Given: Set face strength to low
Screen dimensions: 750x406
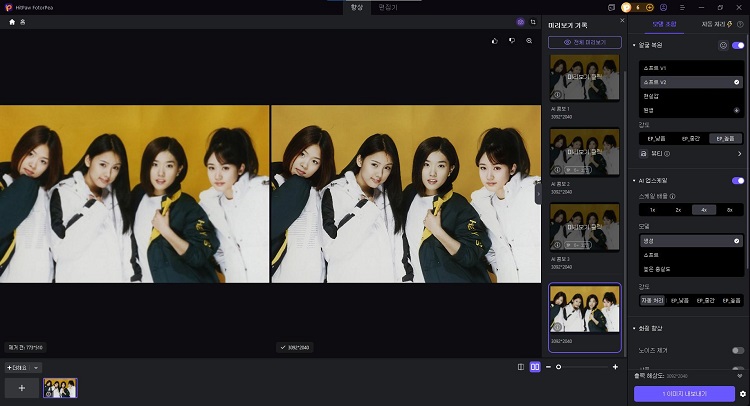Looking at the screenshot, I should pos(657,139).
